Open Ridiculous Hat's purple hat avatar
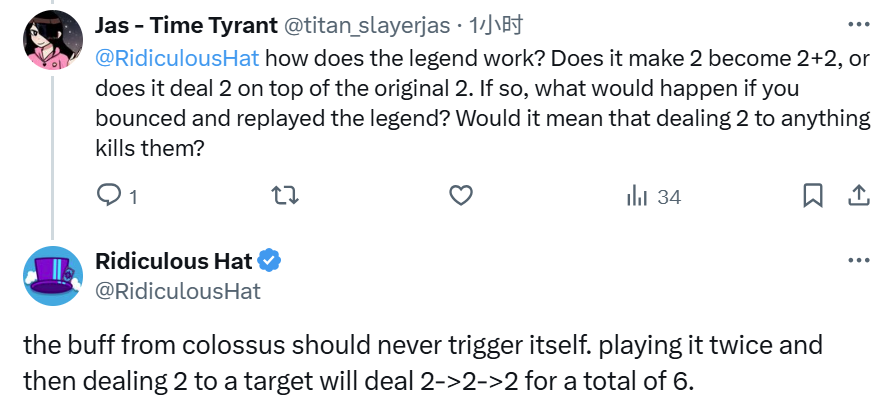 (x=52, y=276)
